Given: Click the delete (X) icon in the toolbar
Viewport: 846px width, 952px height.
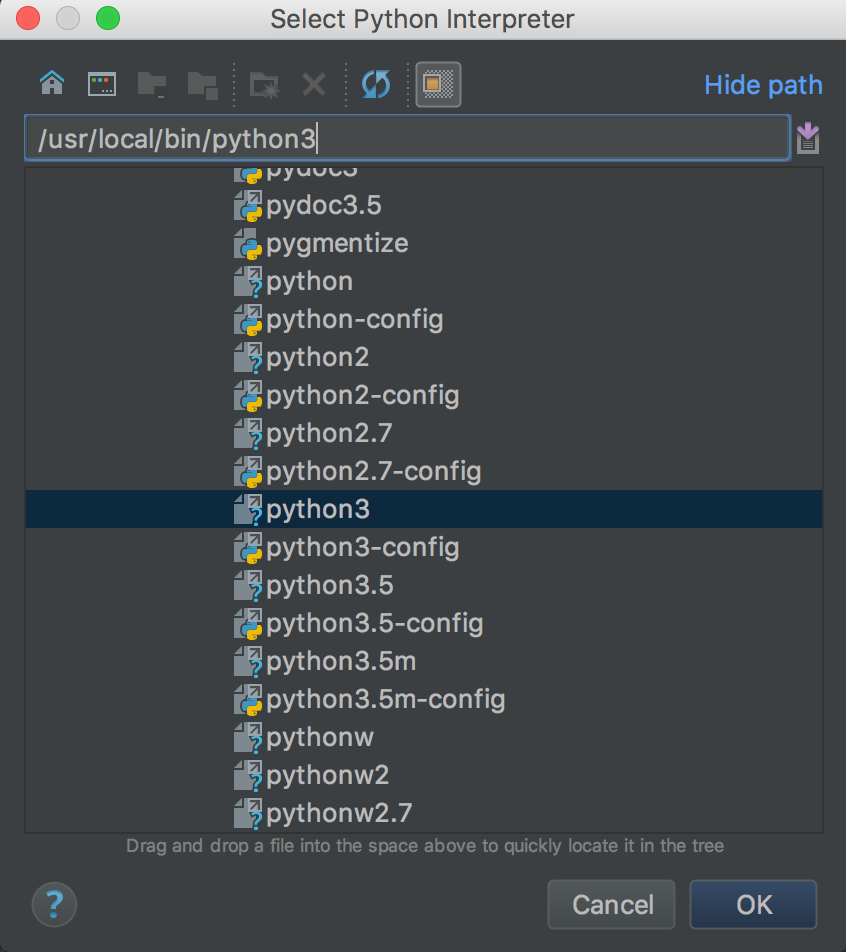Looking at the screenshot, I should tap(312, 84).
